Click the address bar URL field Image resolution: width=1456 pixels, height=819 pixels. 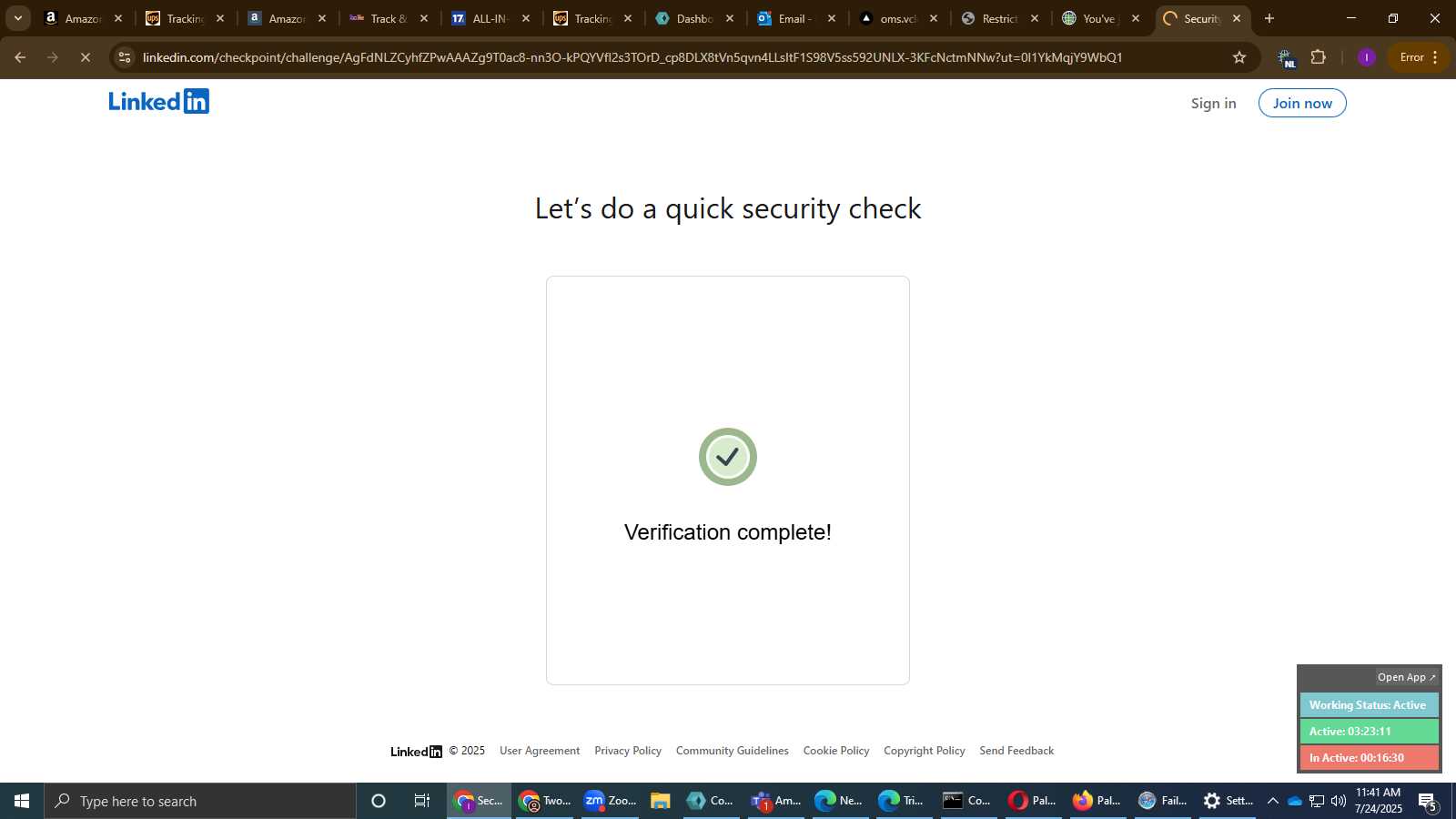[x=632, y=57]
